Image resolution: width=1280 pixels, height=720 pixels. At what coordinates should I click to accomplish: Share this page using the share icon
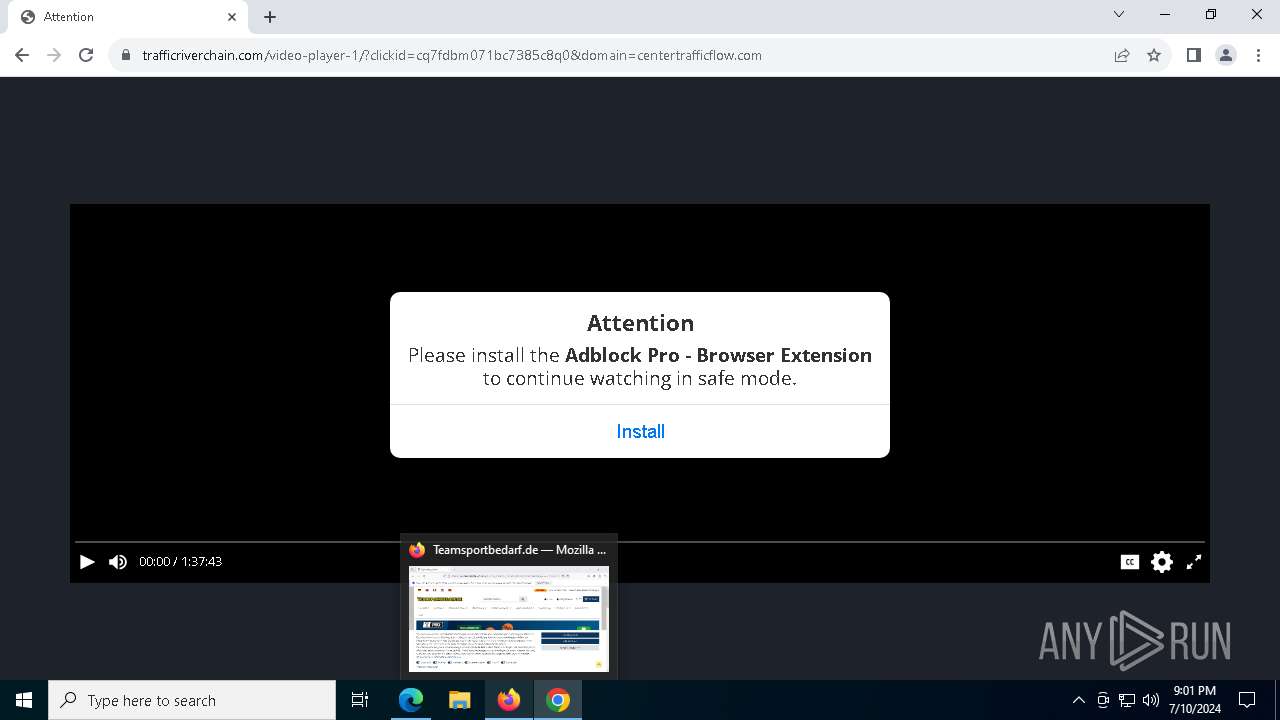(1122, 55)
